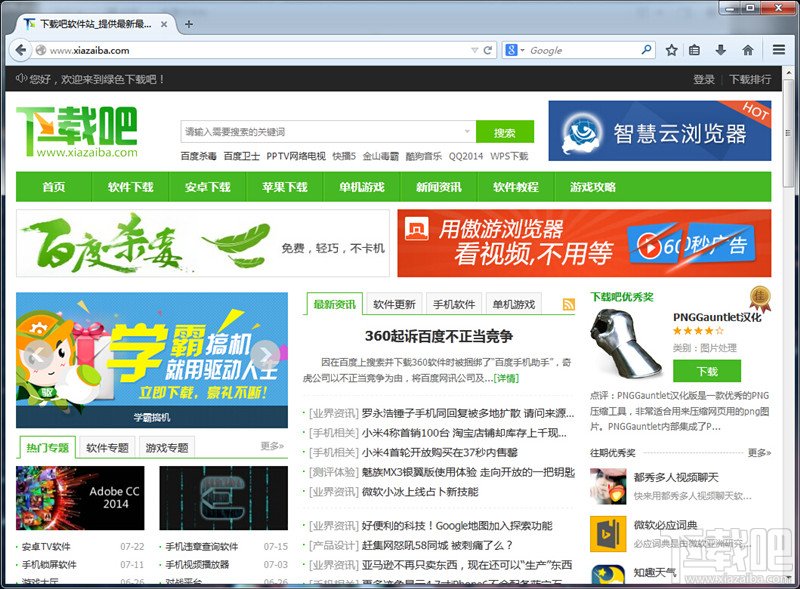The height and width of the screenshot is (589, 800).
Task: Open a new tab with plus button
Action: [x=189, y=24]
